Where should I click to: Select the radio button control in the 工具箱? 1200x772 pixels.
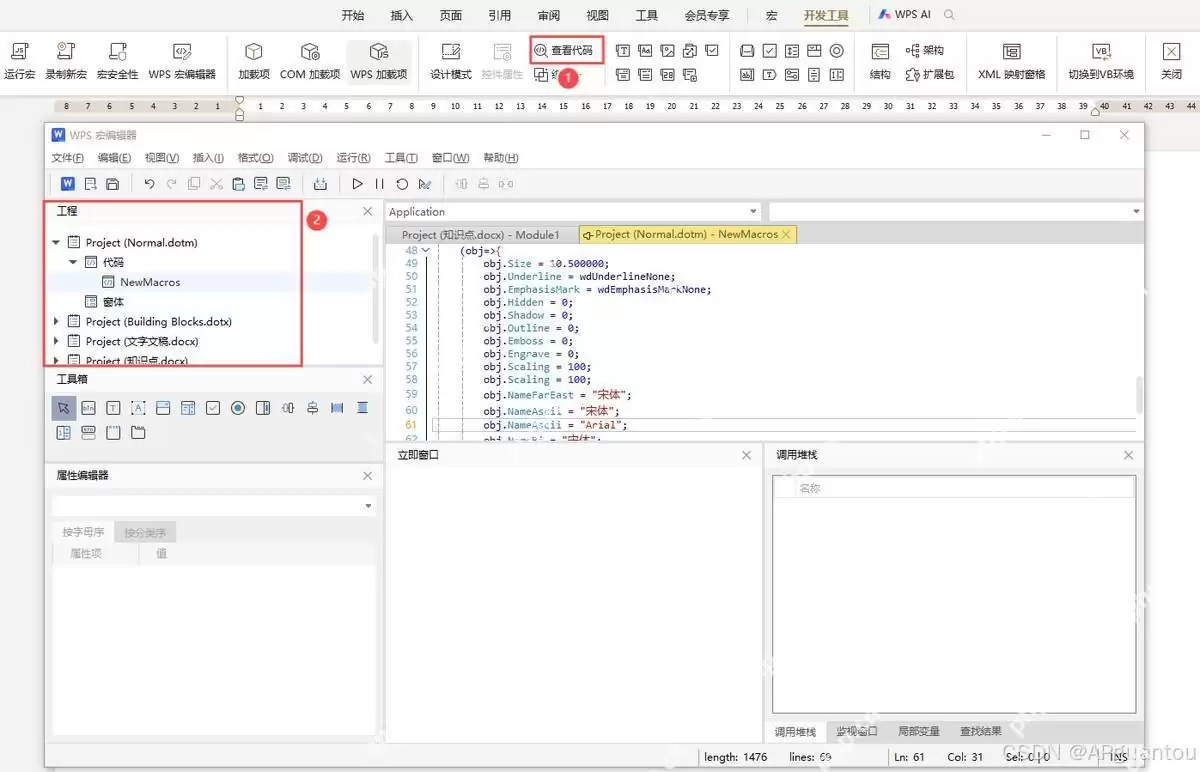(x=238, y=408)
